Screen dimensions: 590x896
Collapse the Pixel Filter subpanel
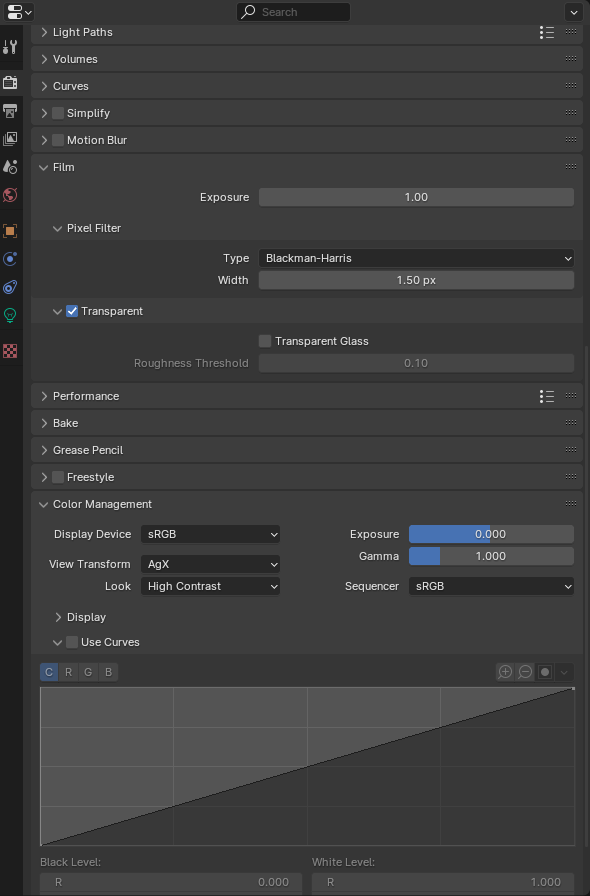coord(58,229)
